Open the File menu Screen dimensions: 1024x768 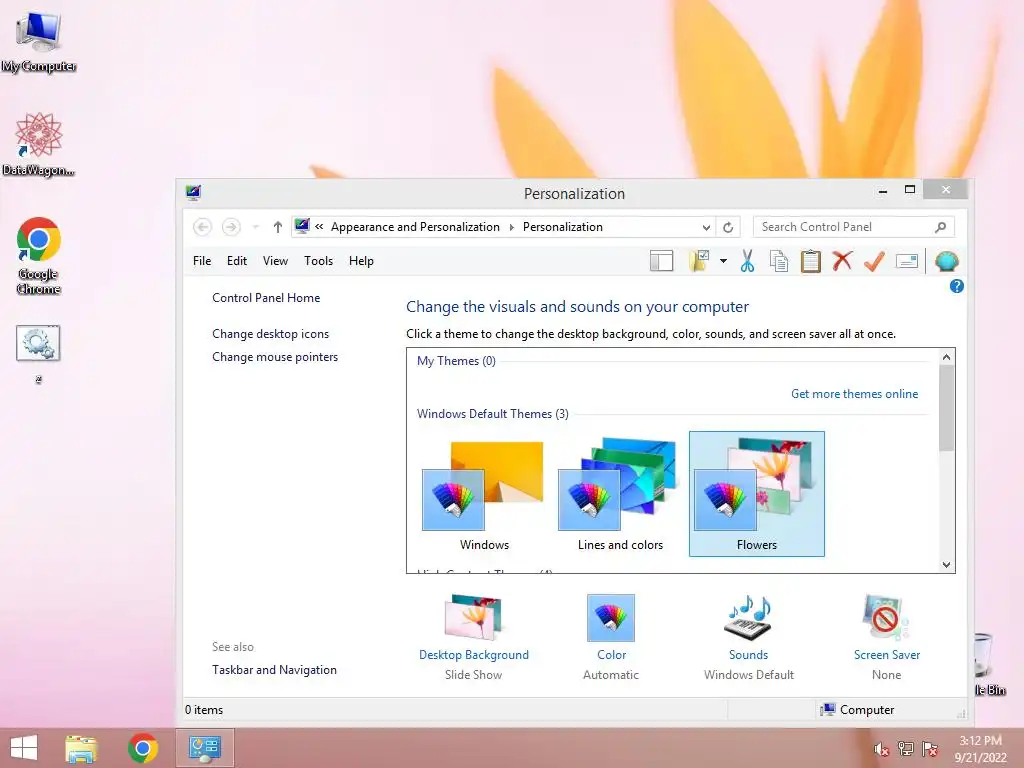(202, 261)
